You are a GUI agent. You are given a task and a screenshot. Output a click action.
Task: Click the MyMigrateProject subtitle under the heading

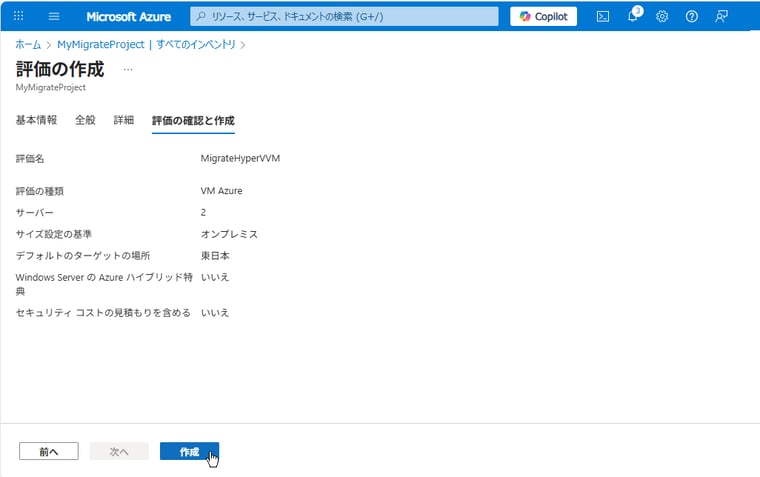tap(51, 88)
